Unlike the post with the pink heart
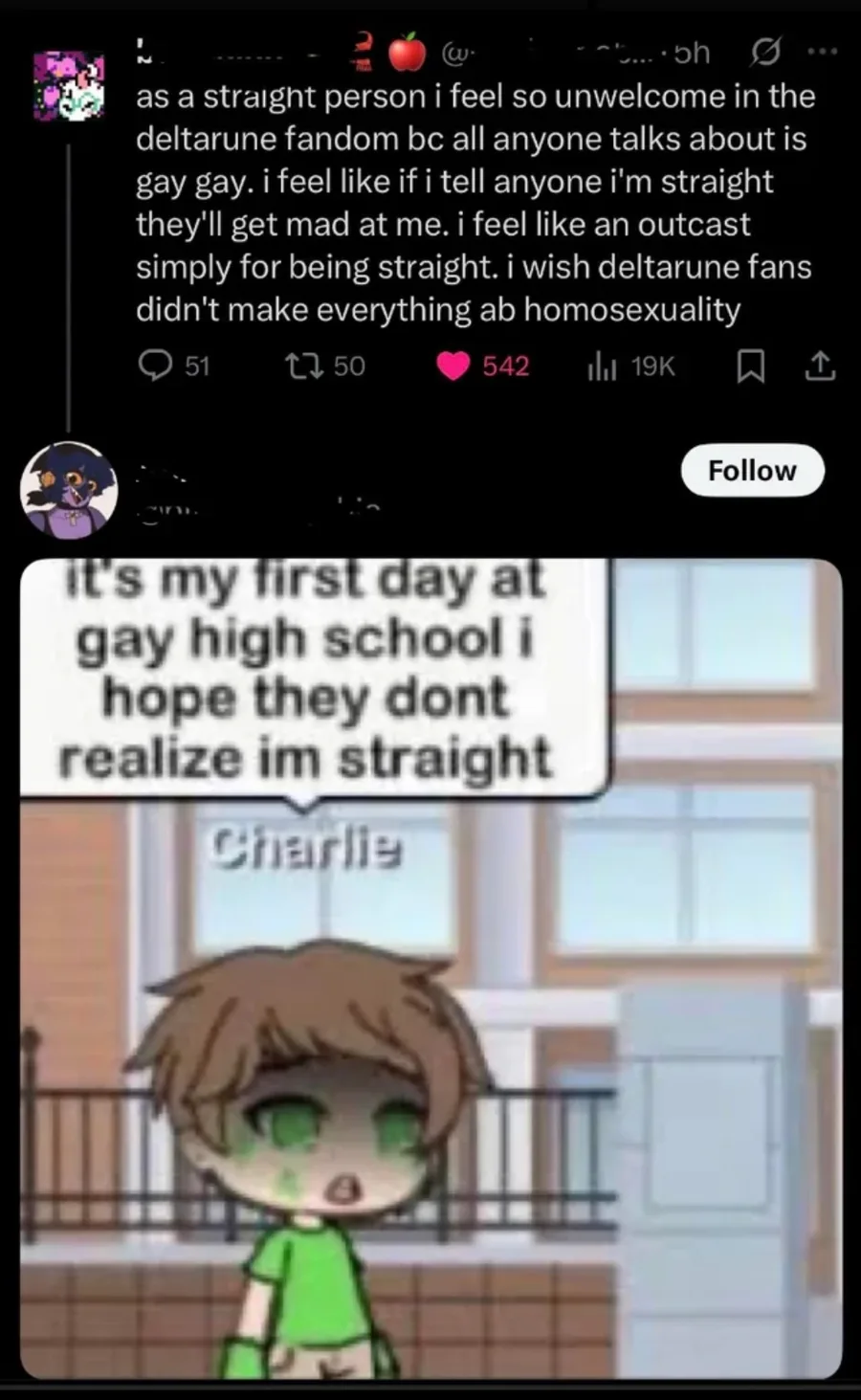Image resolution: width=861 pixels, height=1400 pixels. tap(453, 367)
